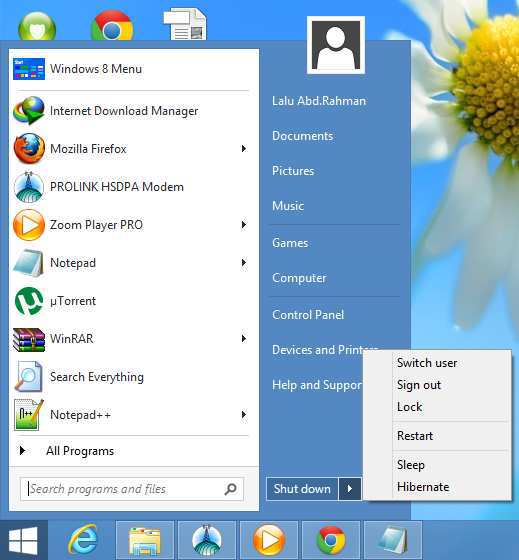Open File Explorer from the taskbar
Viewport: 519px width, 560px height.
click(x=145, y=540)
